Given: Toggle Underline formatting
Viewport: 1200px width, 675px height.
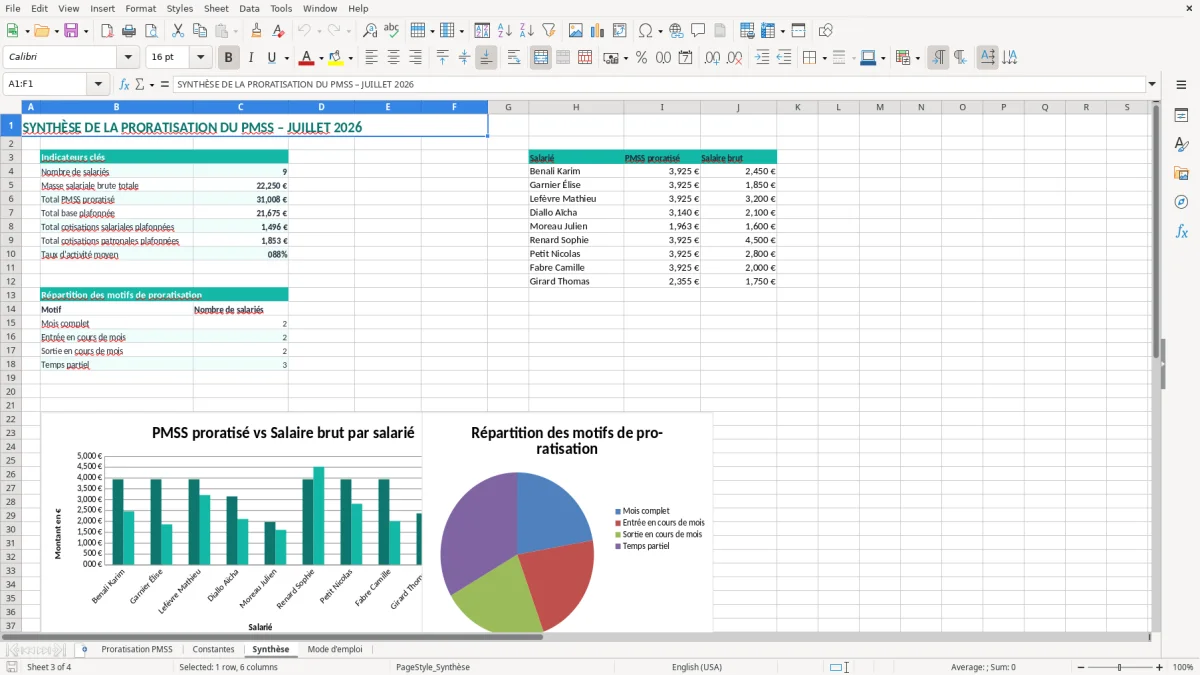Looking at the screenshot, I should pyautogui.click(x=271, y=58).
